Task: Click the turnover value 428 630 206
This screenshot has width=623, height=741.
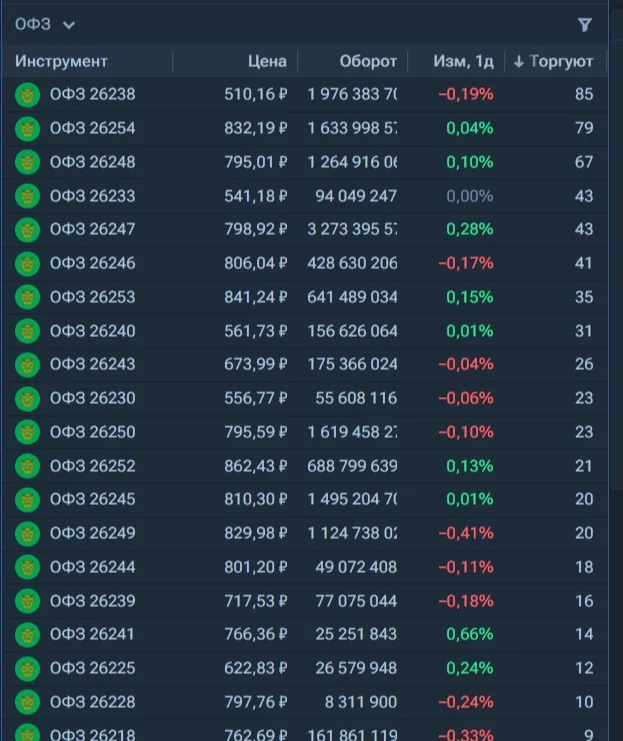Action: (352, 263)
